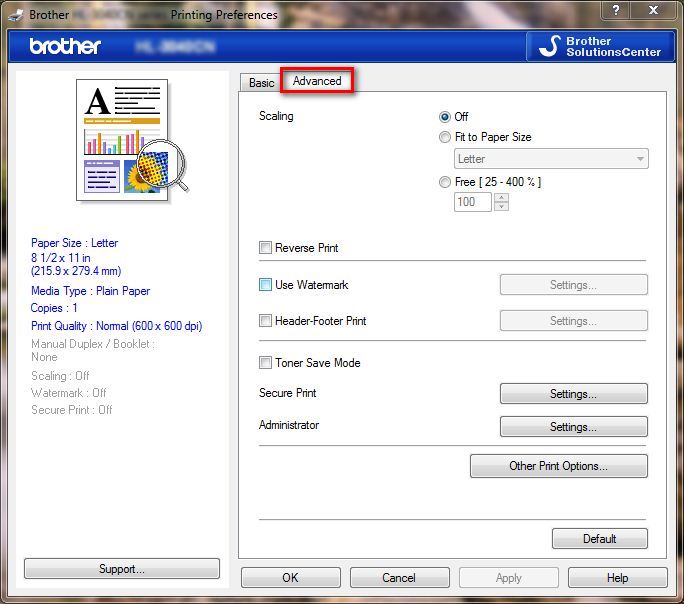Open Other Print Options dialog
Image resolution: width=684 pixels, height=604 pixels.
(x=558, y=466)
